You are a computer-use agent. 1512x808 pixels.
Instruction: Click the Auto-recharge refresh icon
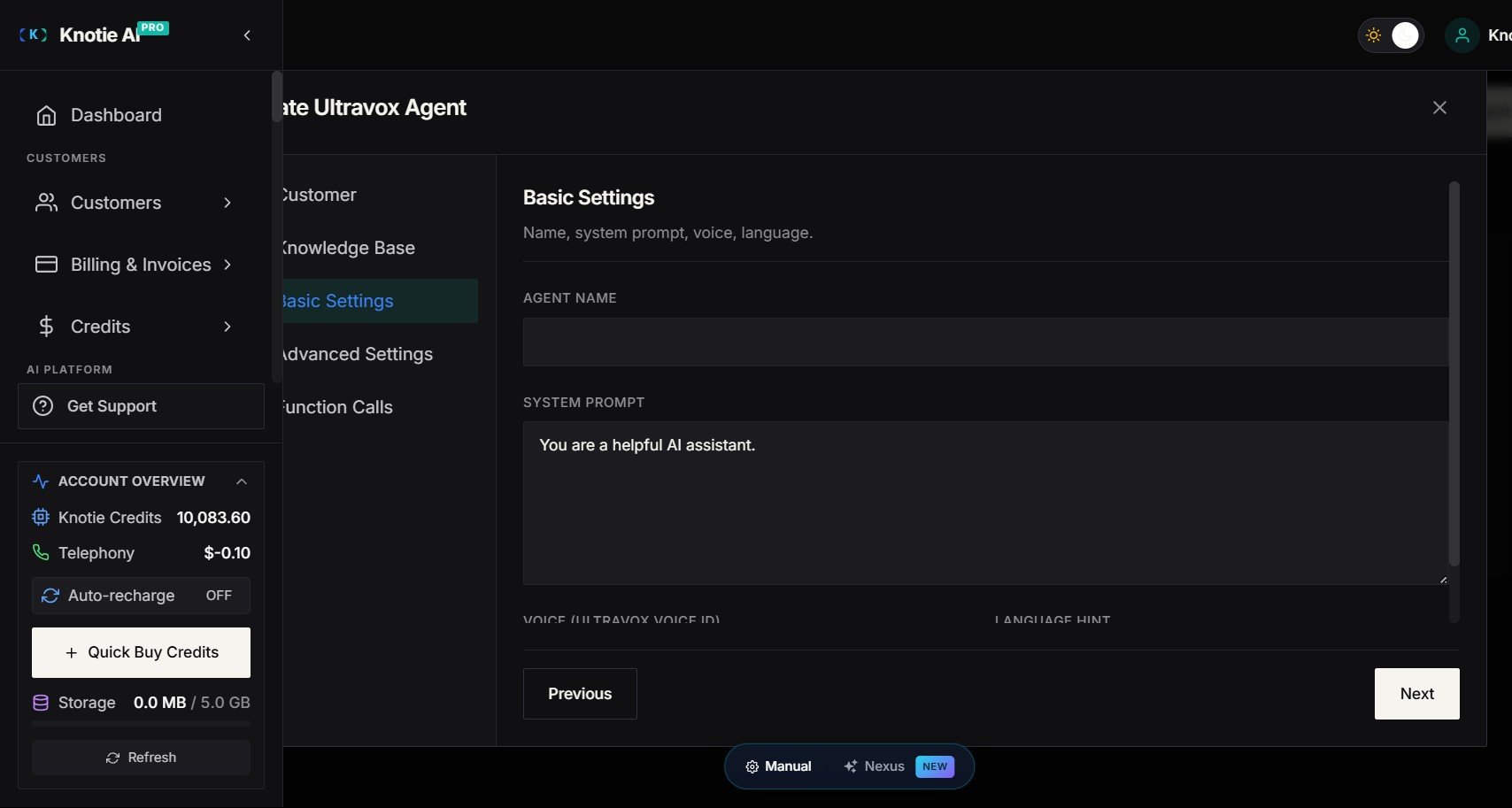pos(50,596)
